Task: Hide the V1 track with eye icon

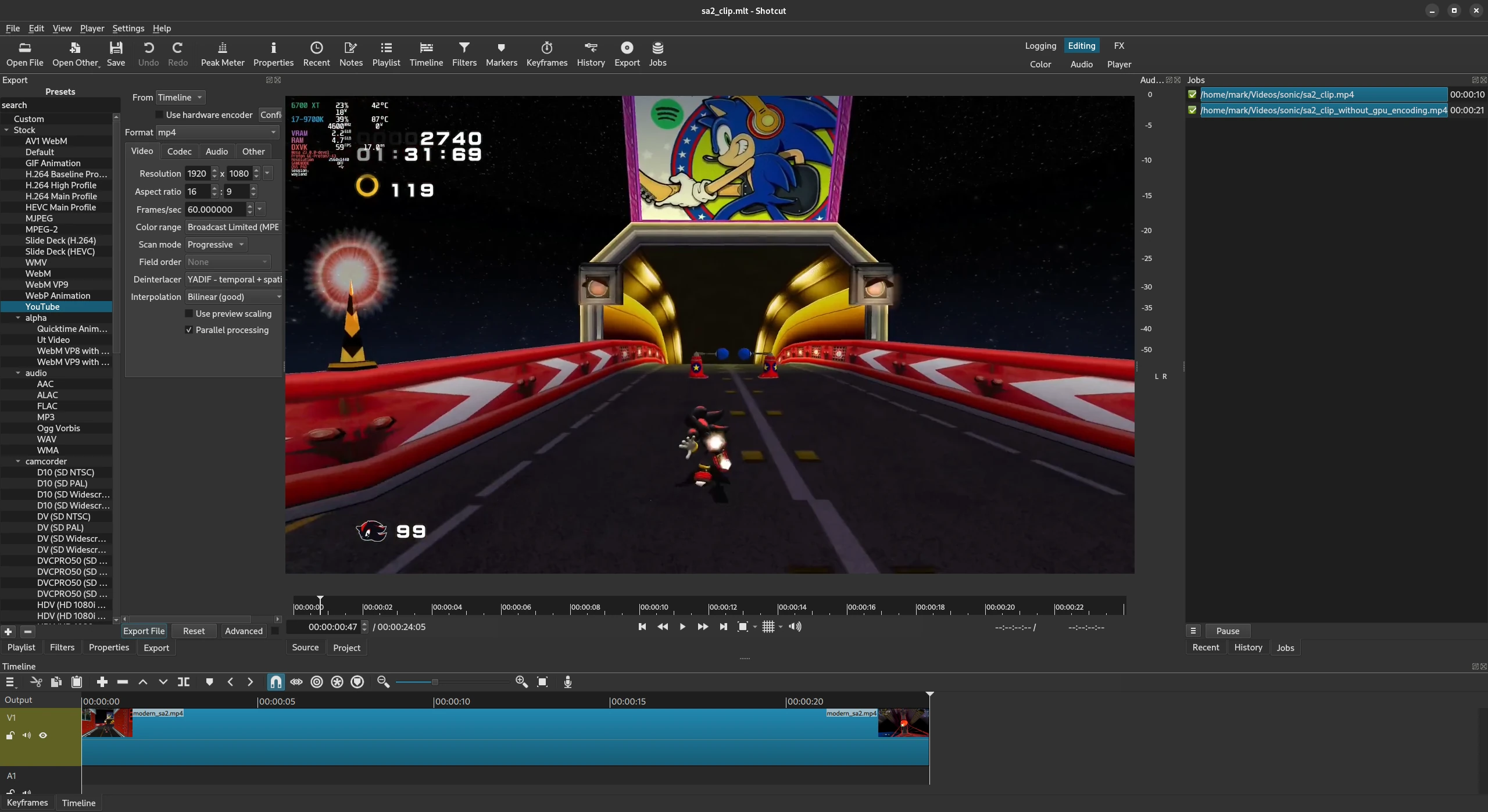Action: 43,735
